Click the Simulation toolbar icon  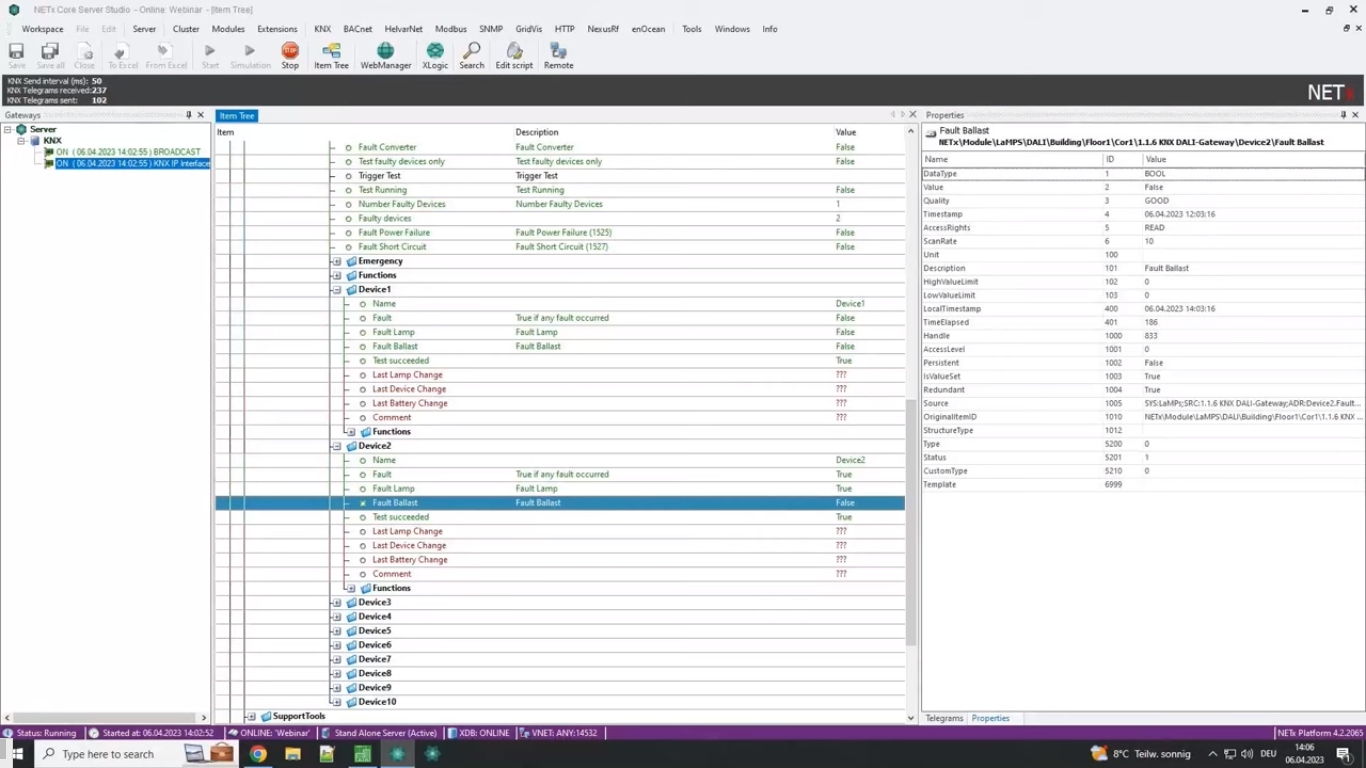click(x=250, y=56)
